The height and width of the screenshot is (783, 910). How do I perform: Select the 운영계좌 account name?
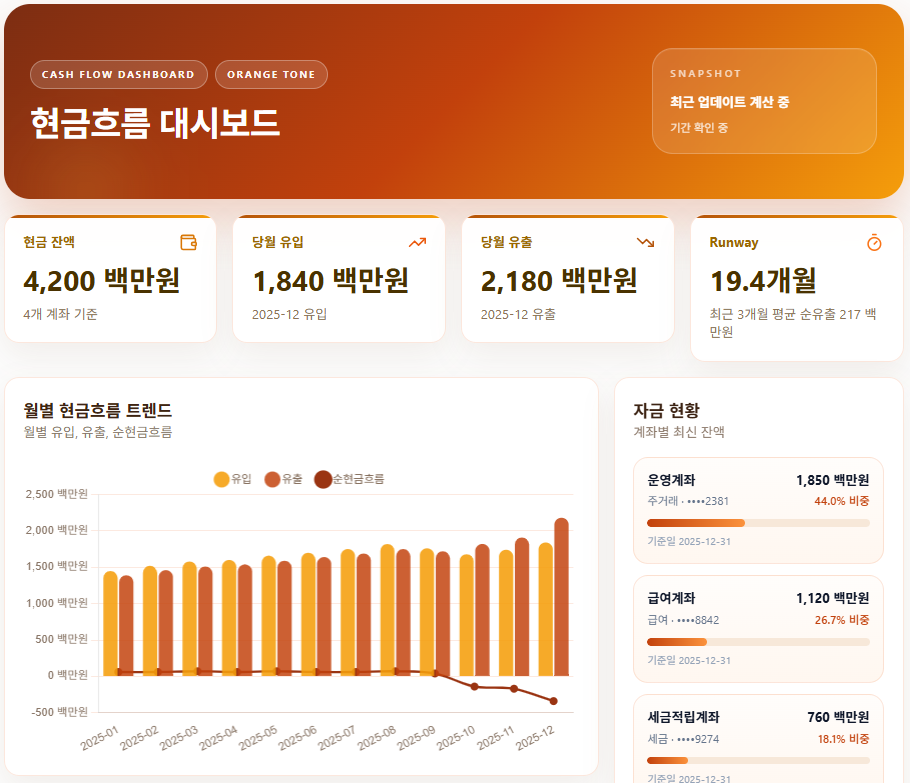coord(671,480)
